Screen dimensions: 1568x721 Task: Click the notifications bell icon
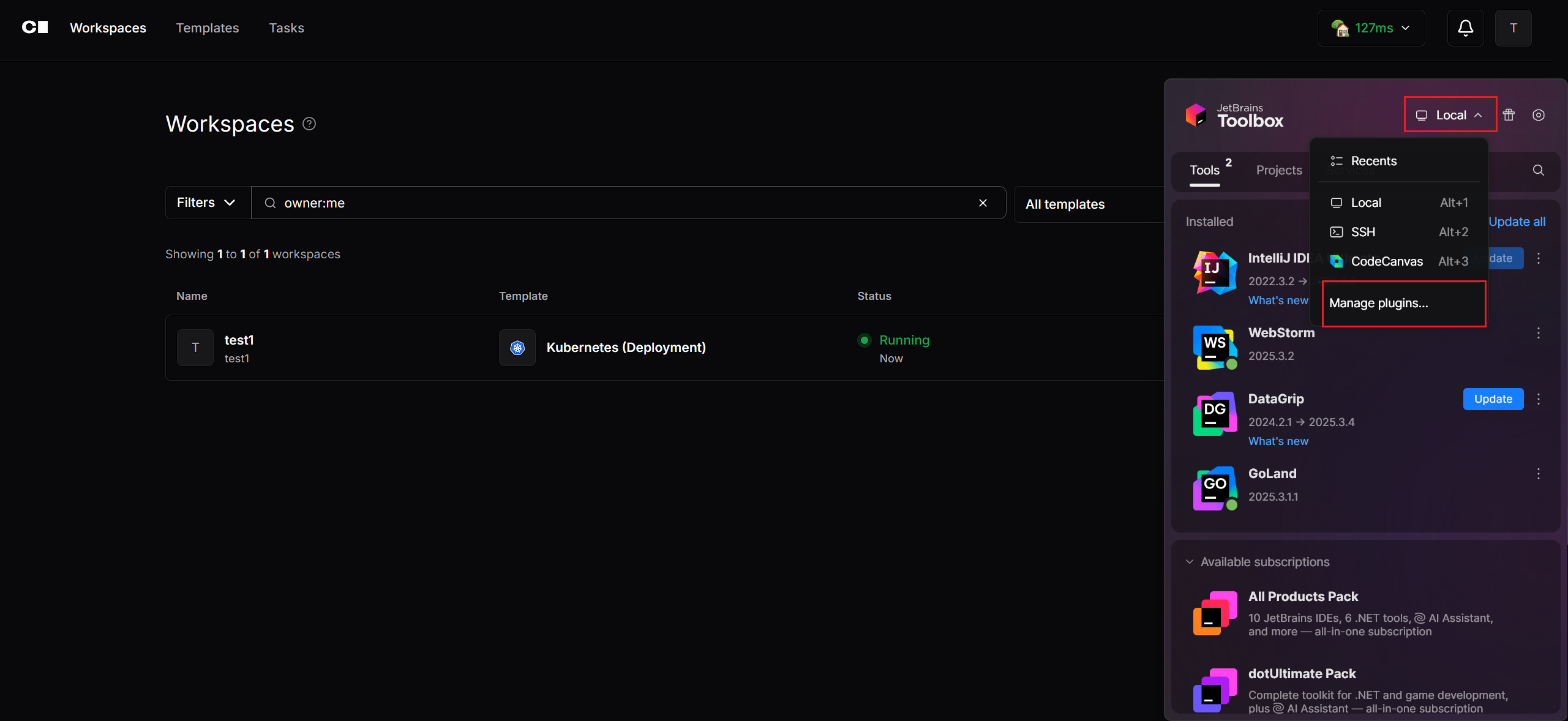click(x=1465, y=28)
